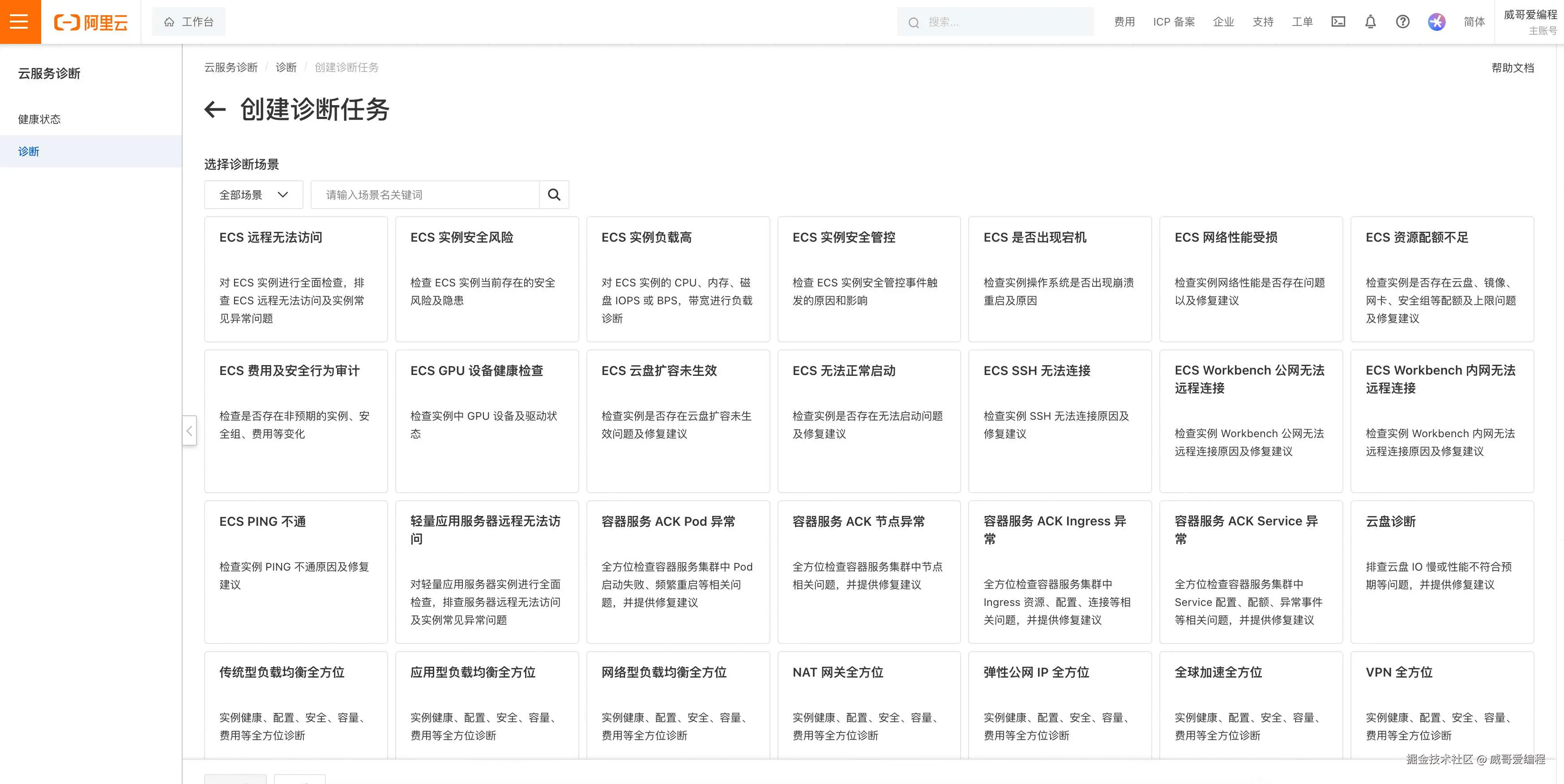Choose the ECS SSH 无法连接 scenario card
1564x784 pixels.
click(1060, 421)
